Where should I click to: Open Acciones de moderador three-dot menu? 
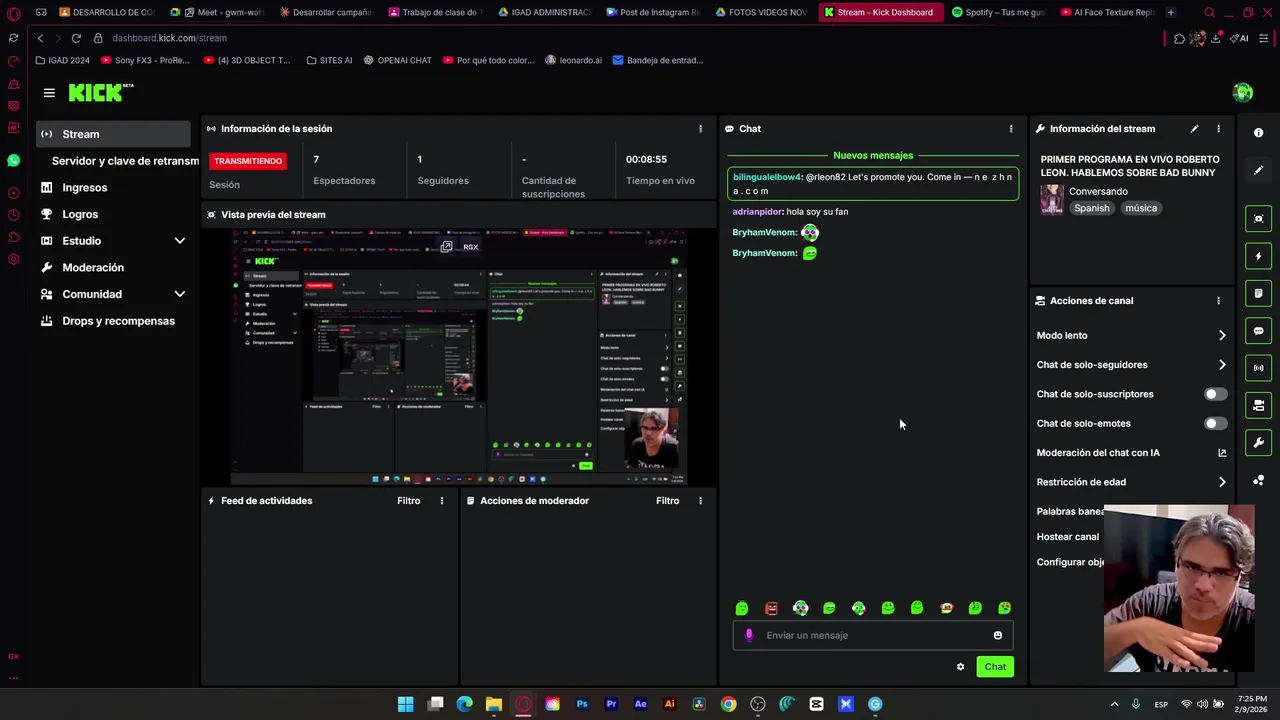tap(700, 500)
